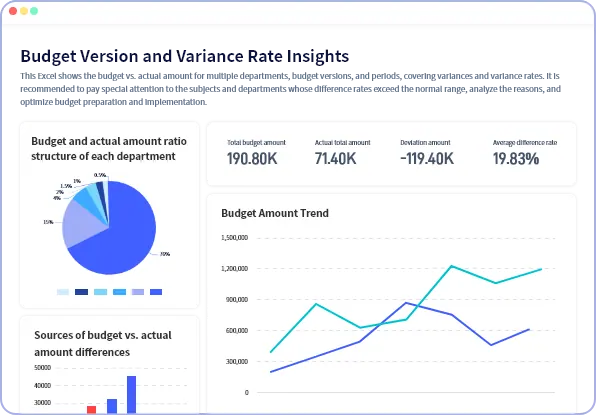Click the 300,000 axis label
Screen dimensions: 596x415
tap(237, 361)
